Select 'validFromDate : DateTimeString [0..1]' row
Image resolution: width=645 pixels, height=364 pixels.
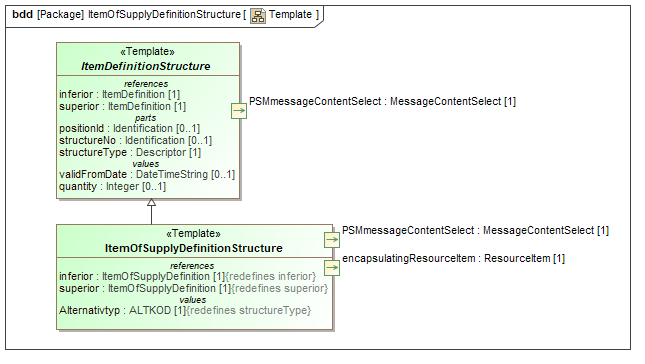tap(147, 175)
